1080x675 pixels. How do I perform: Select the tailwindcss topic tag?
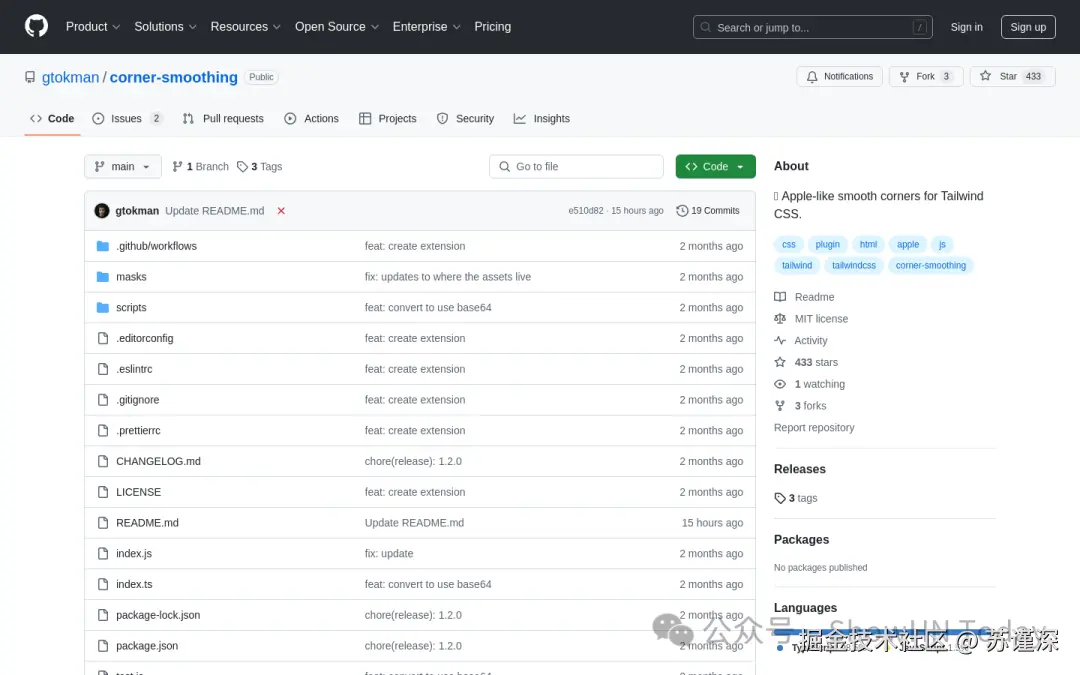(x=853, y=265)
